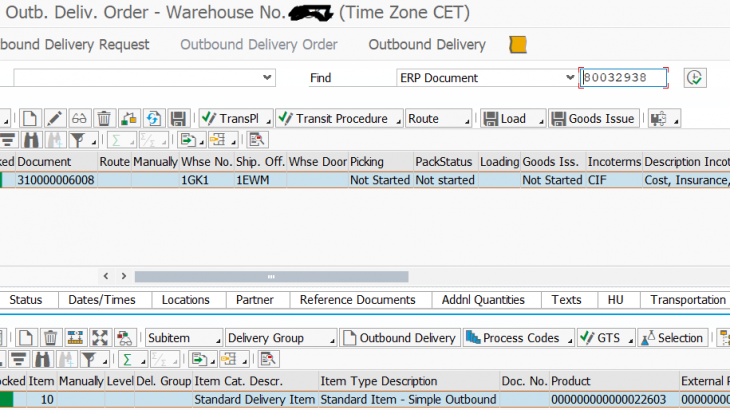The image size is (730, 410).
Task: Click the trash Delete icon in item toolbar
Action: pos(50,338)
